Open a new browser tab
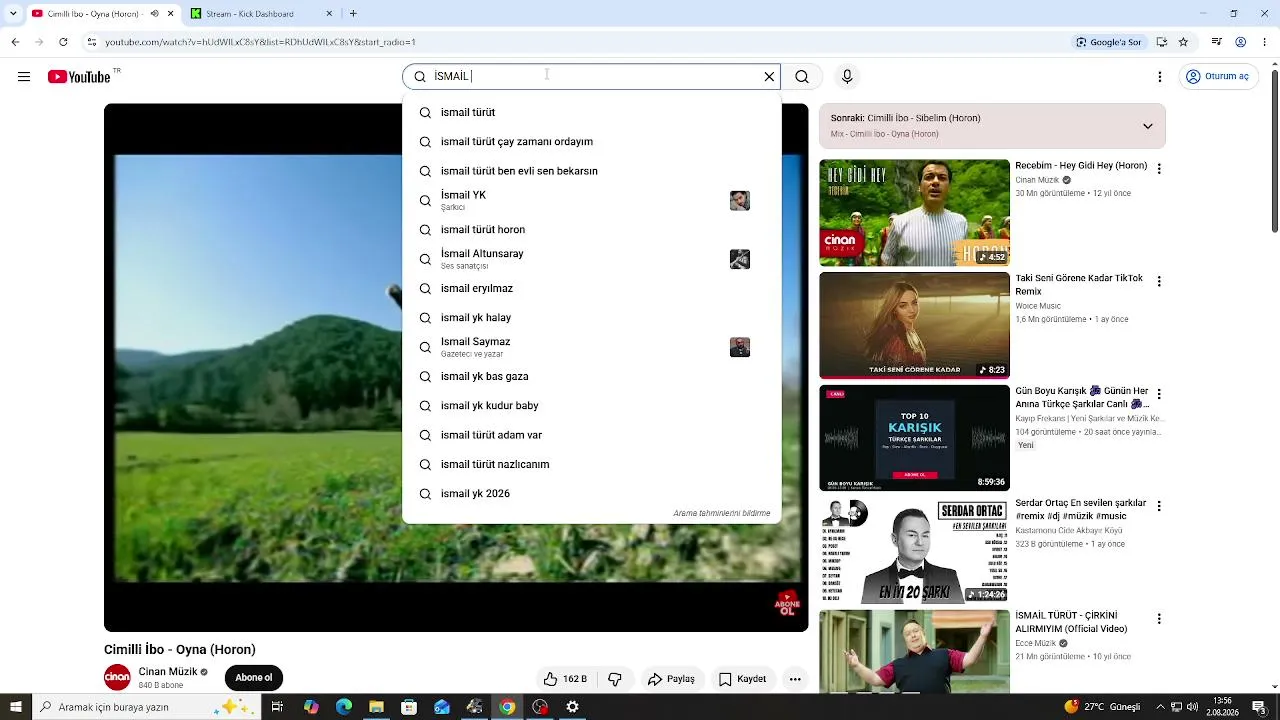Screen dimensions: 1280x720 (x=353, y=14)
